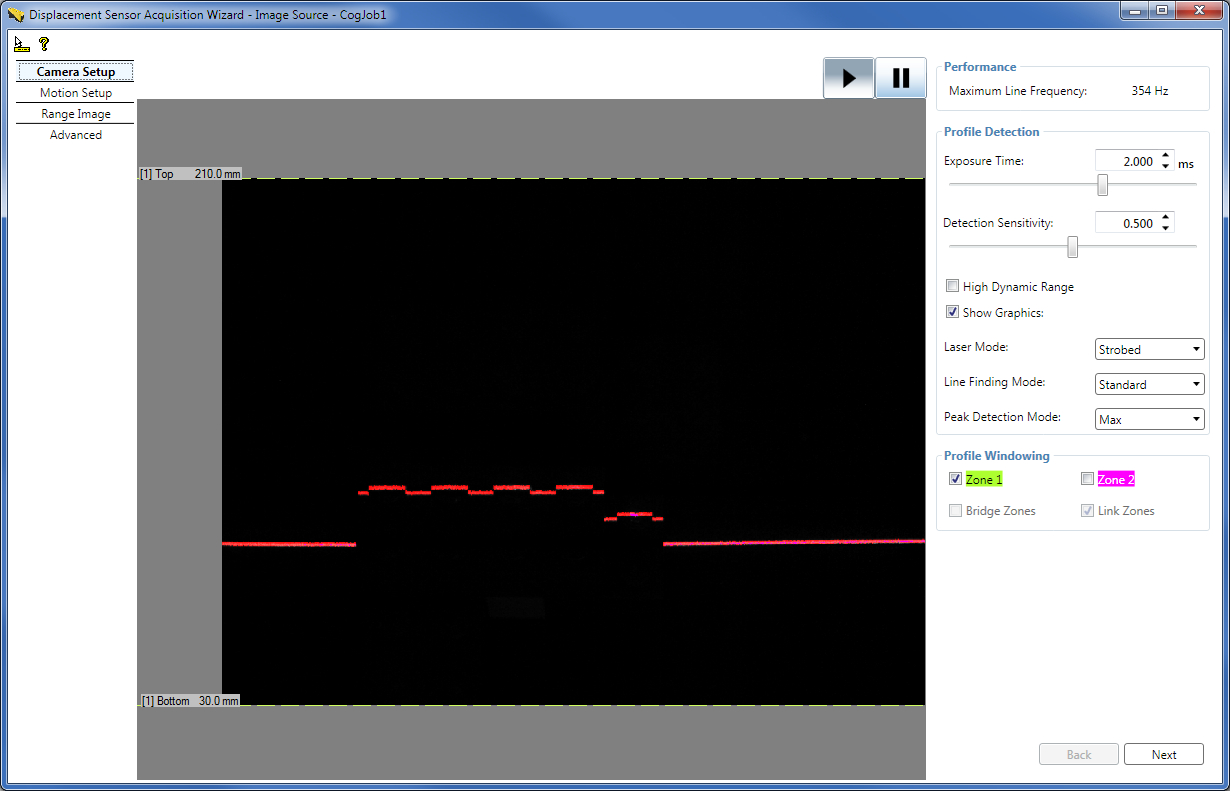
Task: Disable Show Graphics
Action: tap(952, 311)
